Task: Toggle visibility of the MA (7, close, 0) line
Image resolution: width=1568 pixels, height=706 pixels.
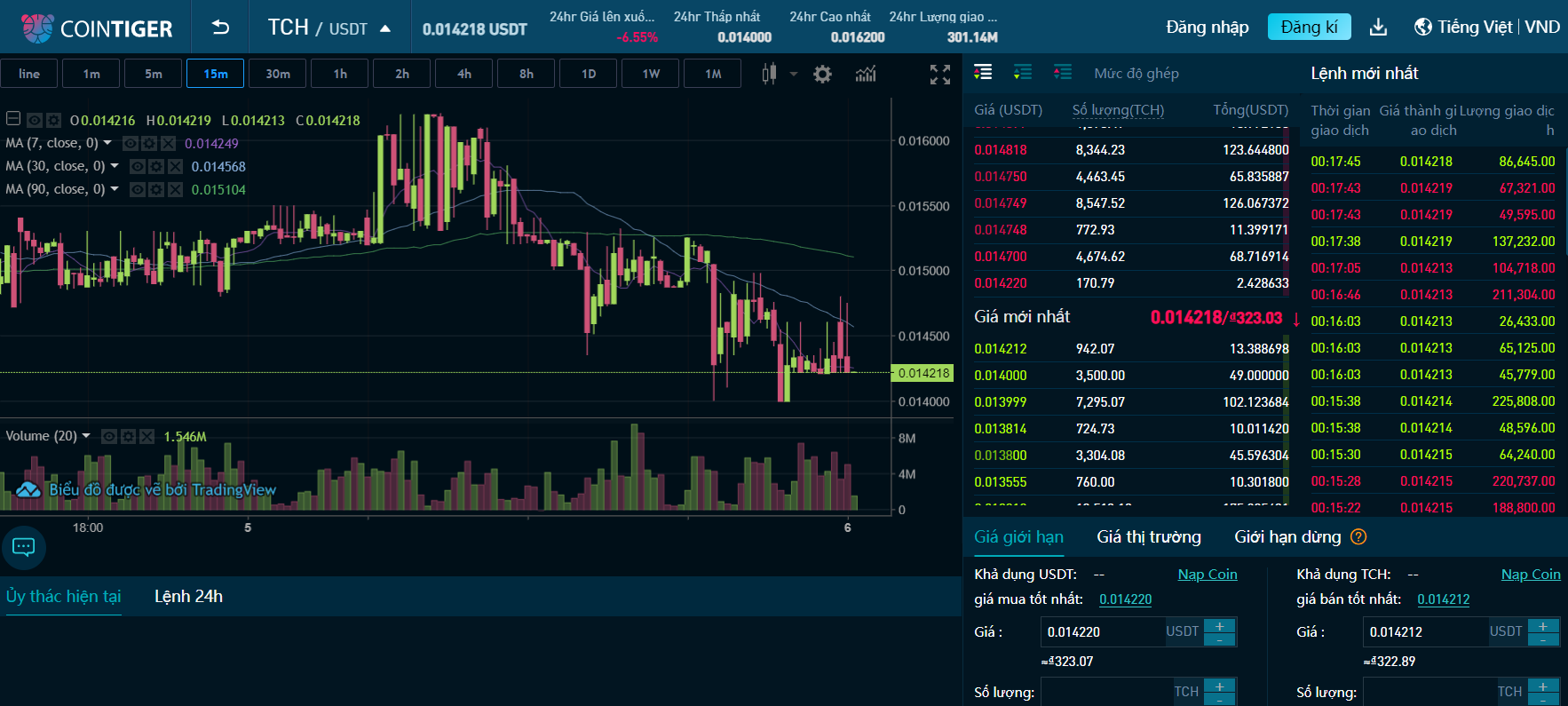Action: tap(131, 143)
